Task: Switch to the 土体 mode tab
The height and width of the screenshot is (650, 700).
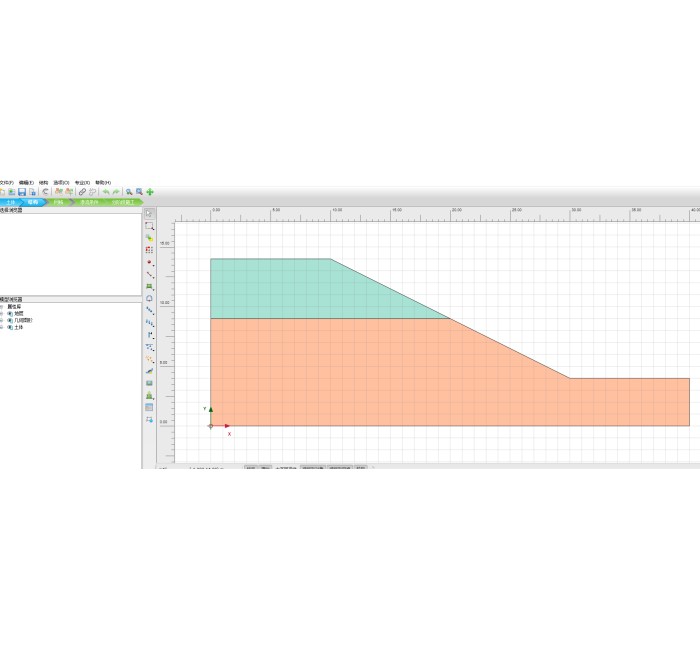Action: pos(11,202)
